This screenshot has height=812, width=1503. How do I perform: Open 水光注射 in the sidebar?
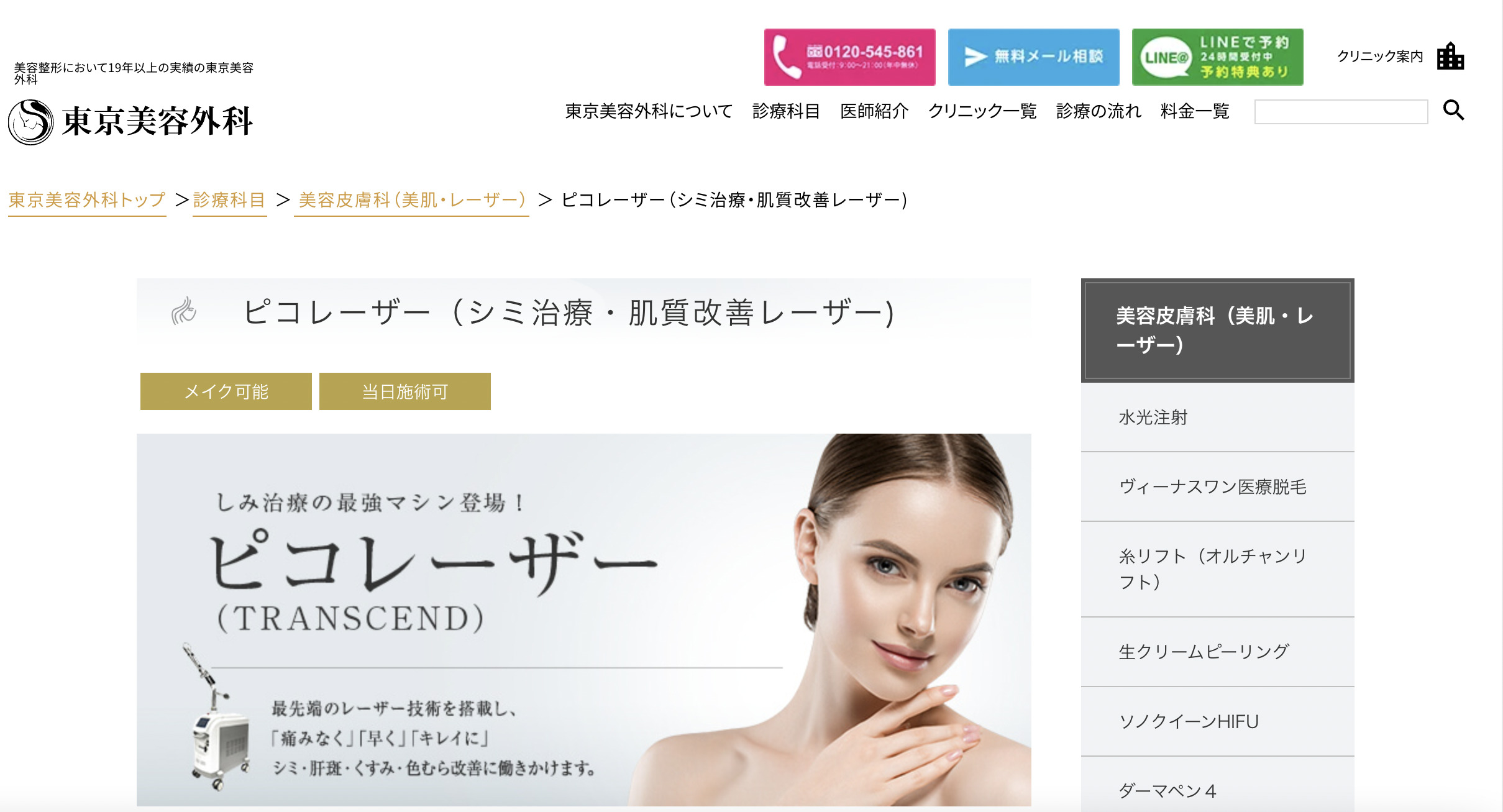(1217, 417)
